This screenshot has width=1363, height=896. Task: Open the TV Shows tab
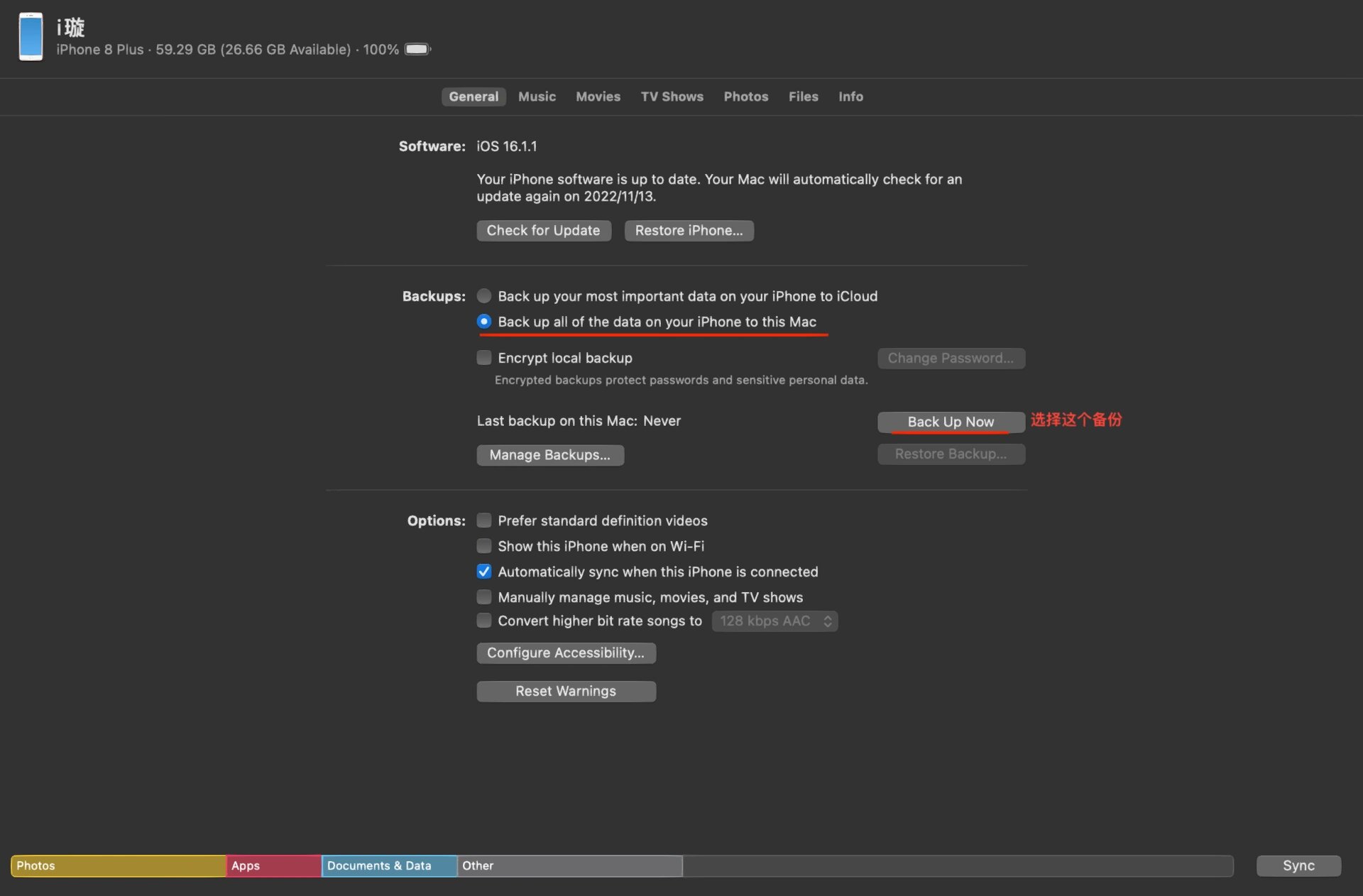(672, 97)
